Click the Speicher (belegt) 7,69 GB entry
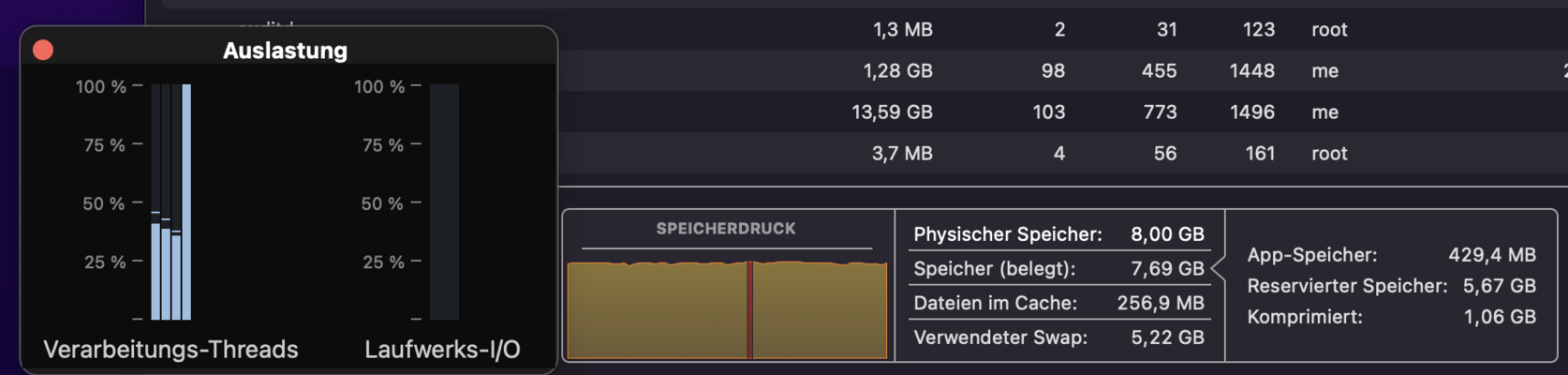Viewport: 1568px width, 375px height. pos(1058,269)
